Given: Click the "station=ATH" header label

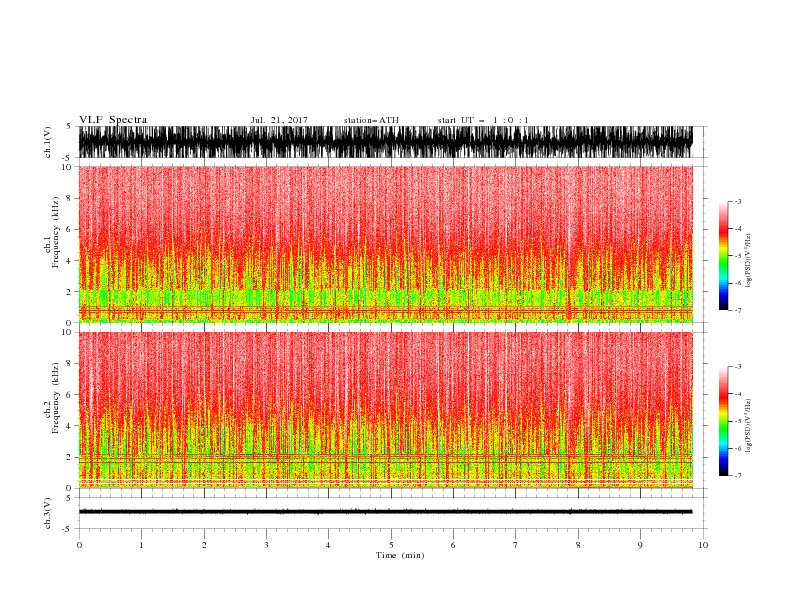Looking at the screenshot, I should tap(371, 120).
